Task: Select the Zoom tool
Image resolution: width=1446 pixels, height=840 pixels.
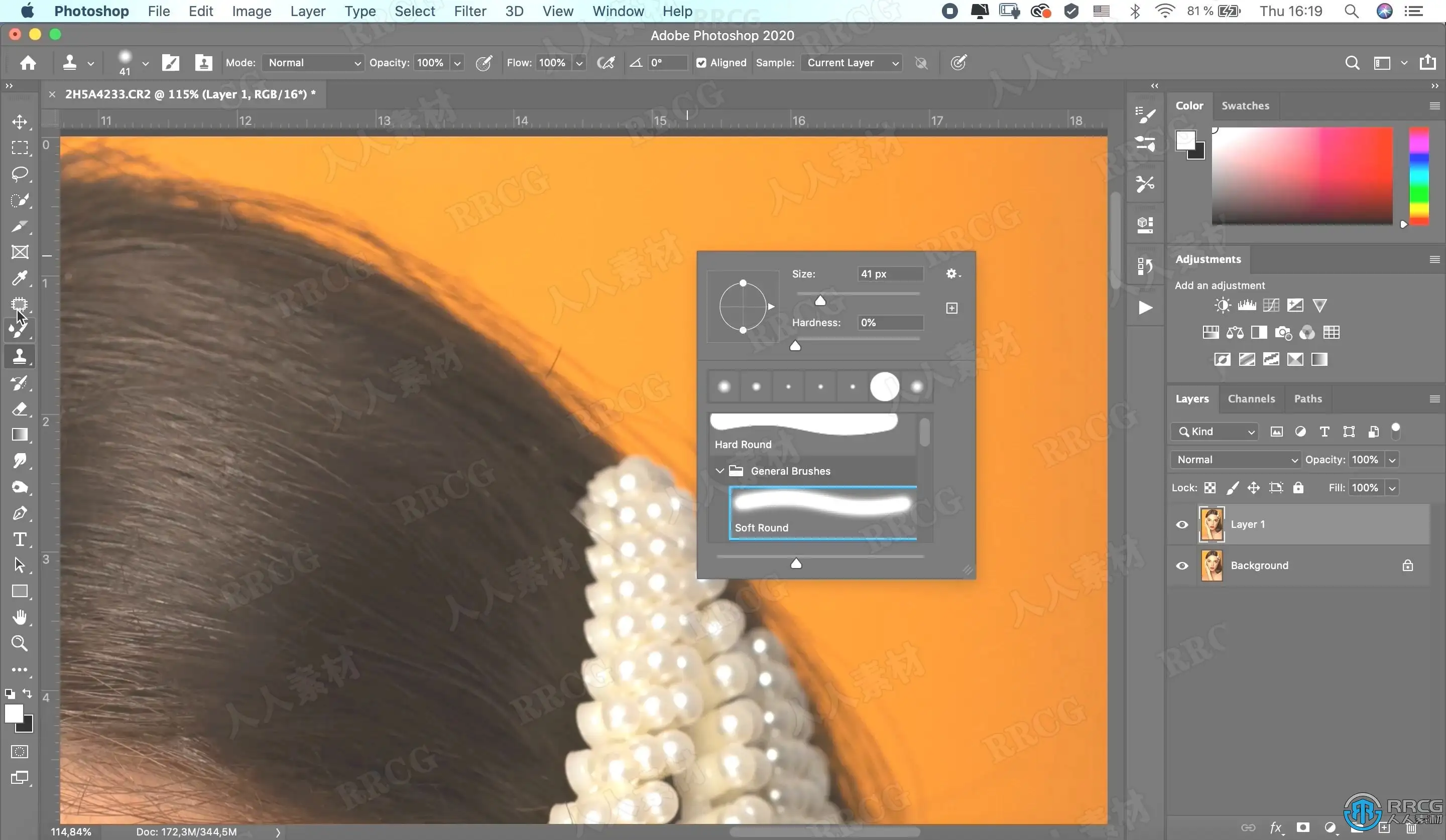Action: tap(20, 643)
